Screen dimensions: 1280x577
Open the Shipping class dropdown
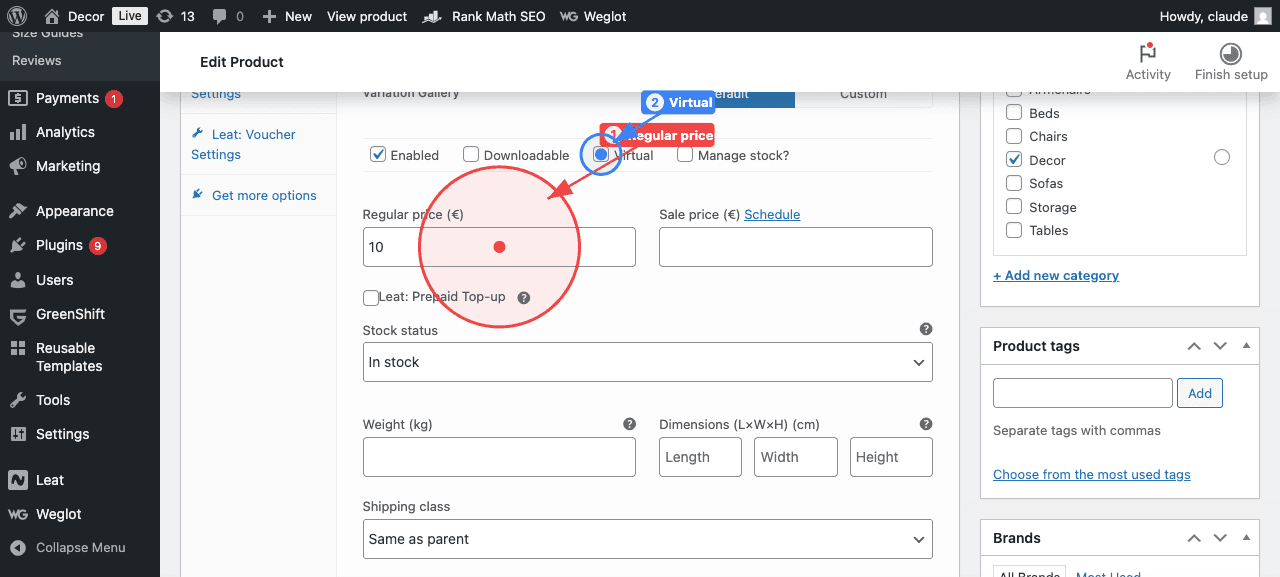tap(648, 539)
